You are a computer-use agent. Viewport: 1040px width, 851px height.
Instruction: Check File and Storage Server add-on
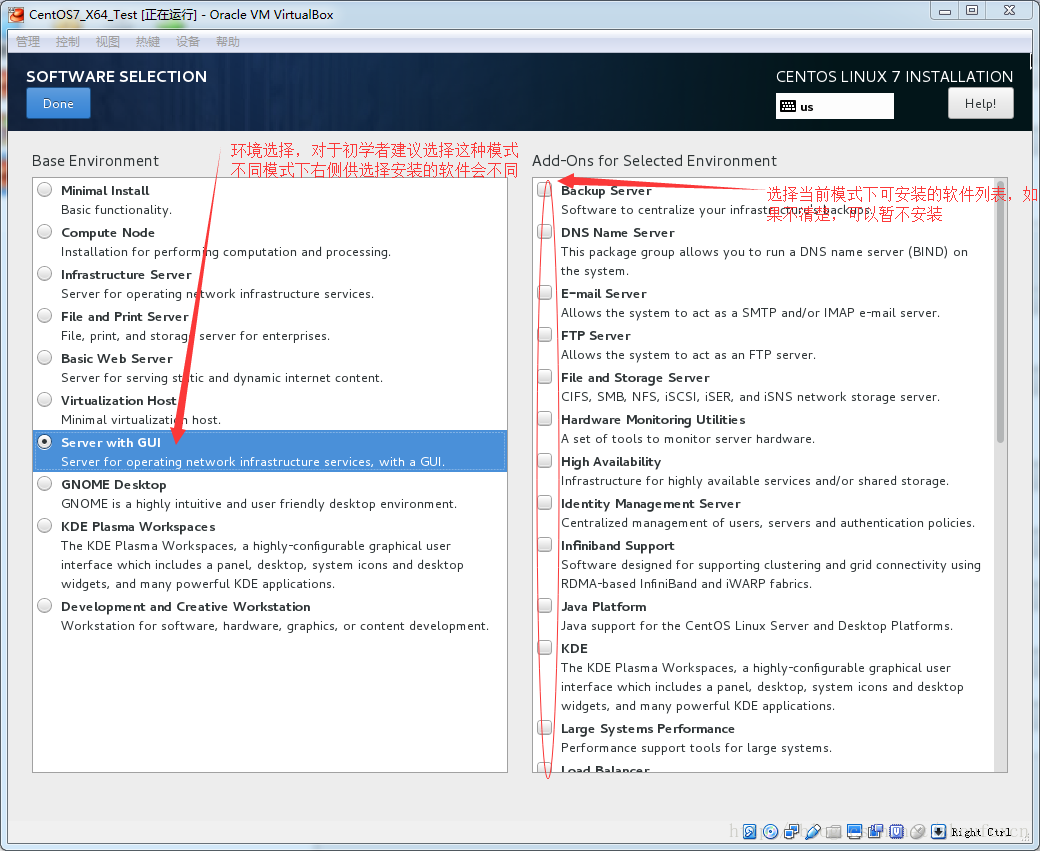click(x=545, y=377)
